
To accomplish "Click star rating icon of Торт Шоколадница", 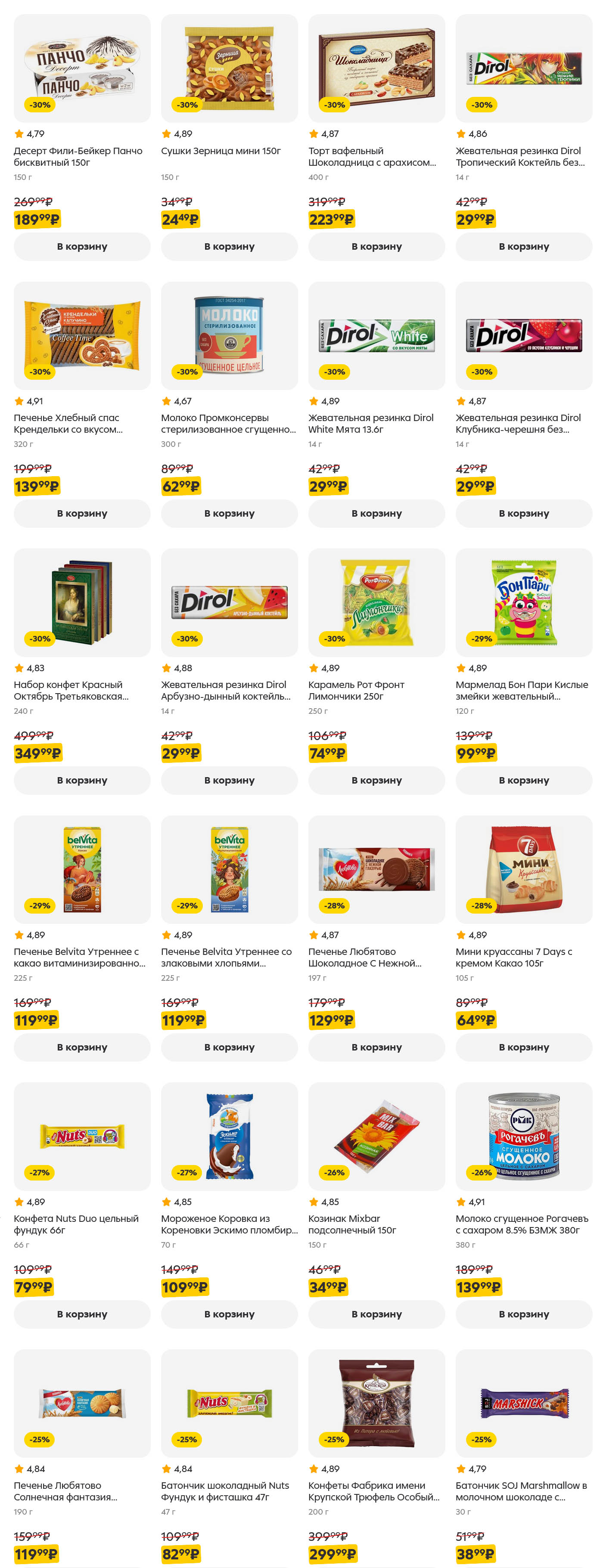I will [x=314, y=134].
